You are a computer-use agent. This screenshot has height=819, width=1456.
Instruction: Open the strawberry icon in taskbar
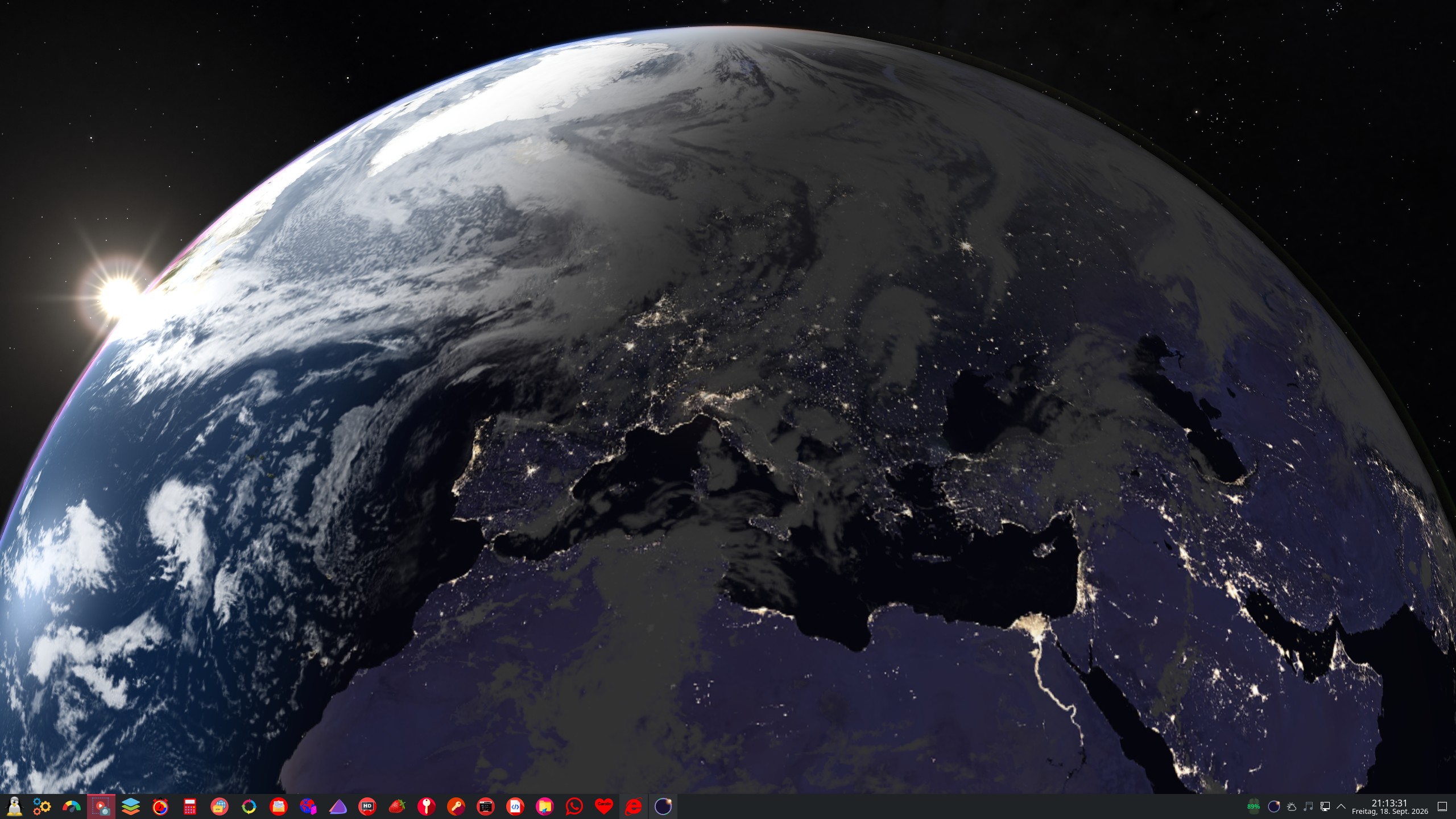[397, 806]
